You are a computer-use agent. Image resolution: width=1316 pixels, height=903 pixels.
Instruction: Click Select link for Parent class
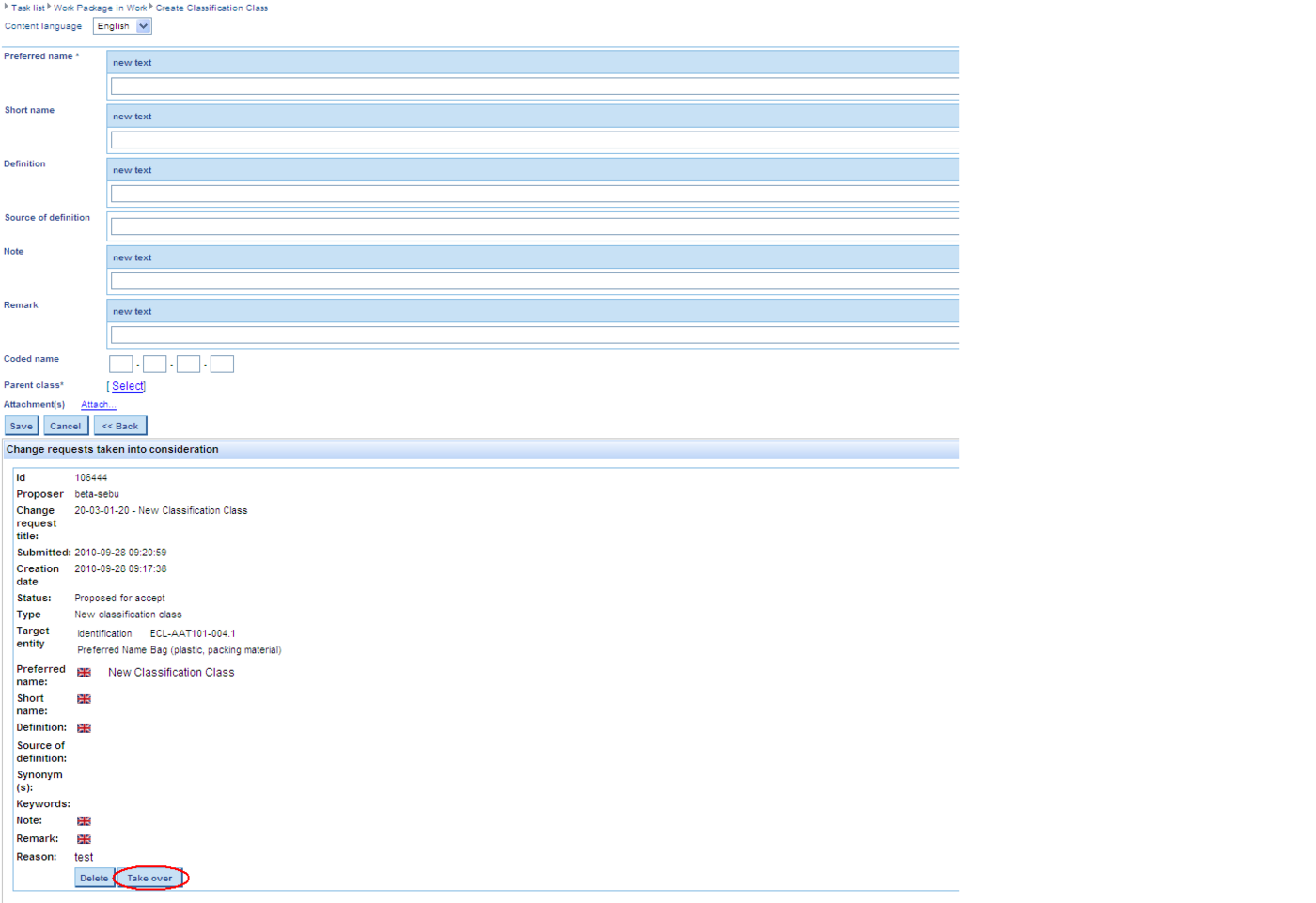[x=128, y=386]
